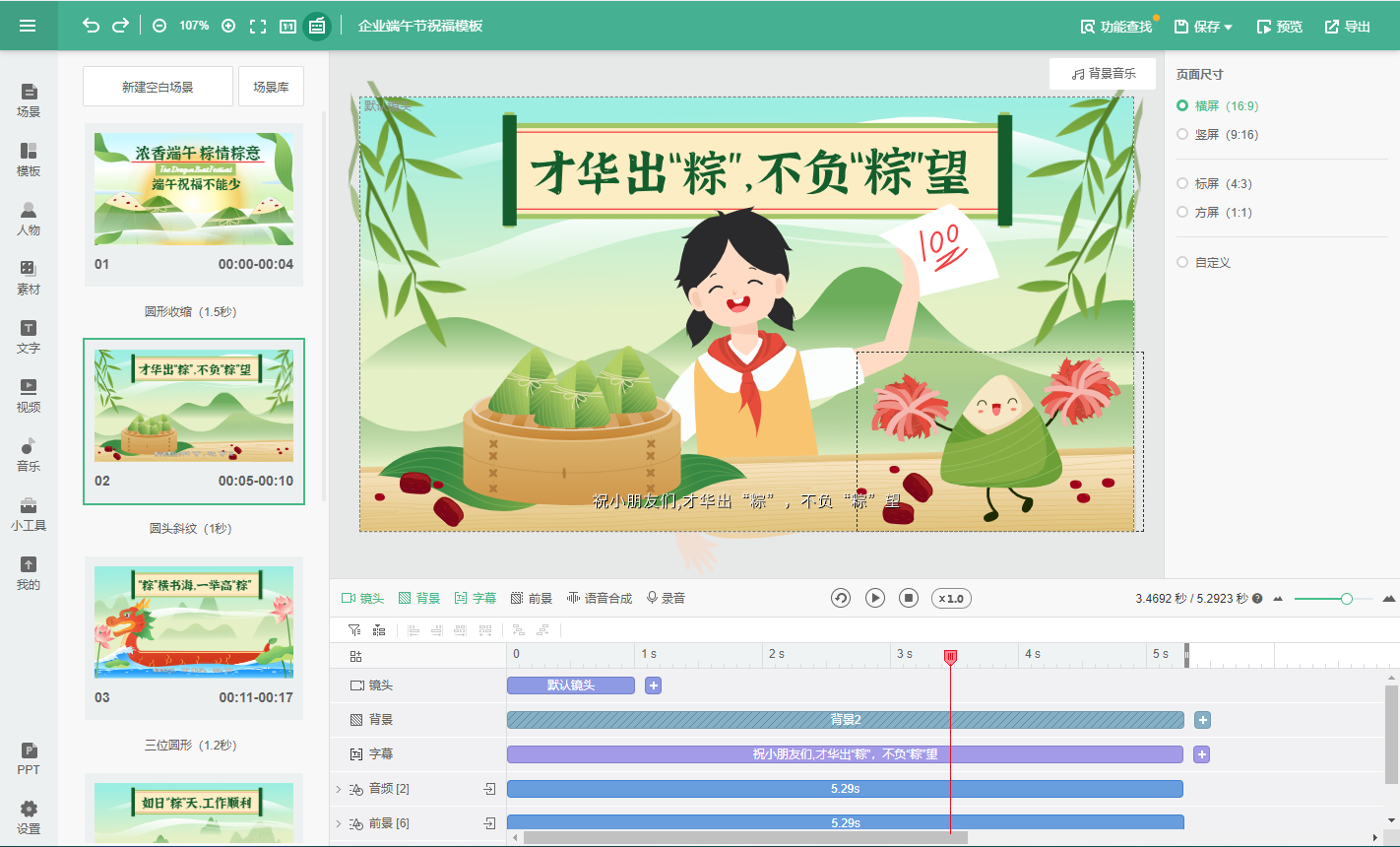Toggle the highlighted timeline panel icon in toolbar
Image resolution: width=1400 pixels, height=847 pixels.
click(x=317, y=26)
